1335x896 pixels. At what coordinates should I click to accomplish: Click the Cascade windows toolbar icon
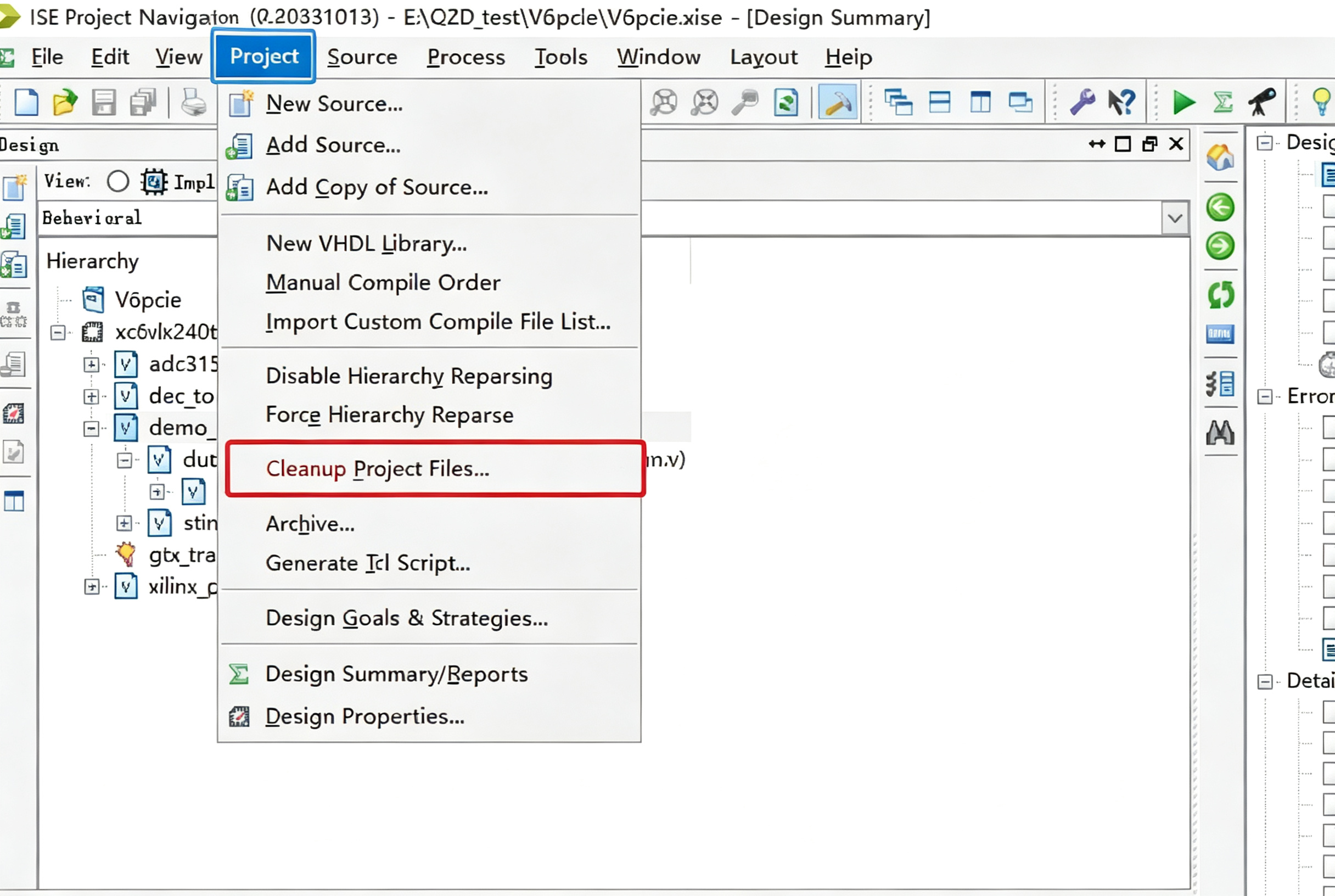pyautogui.click(x=898, y=103)
